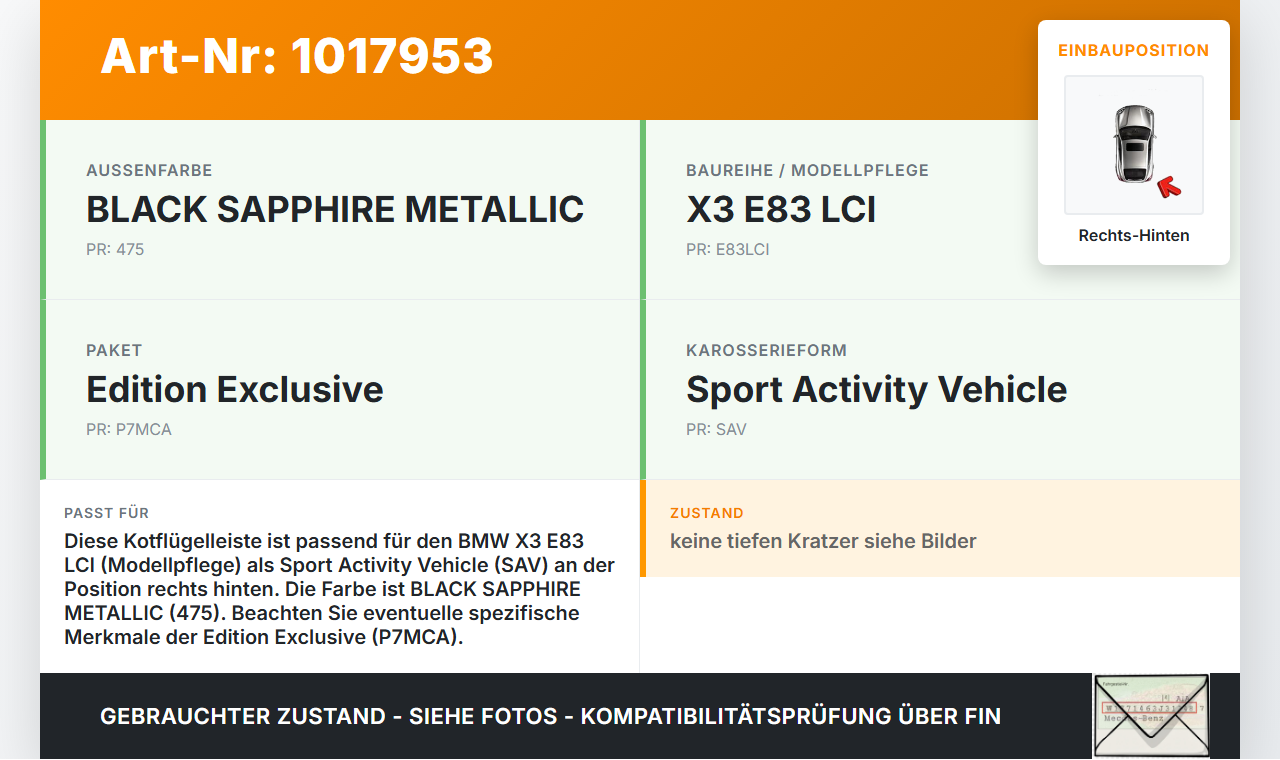The image size is (1280, 760).
Task: Click the PR: P7MCA package code
Action: tap(129, 430)
